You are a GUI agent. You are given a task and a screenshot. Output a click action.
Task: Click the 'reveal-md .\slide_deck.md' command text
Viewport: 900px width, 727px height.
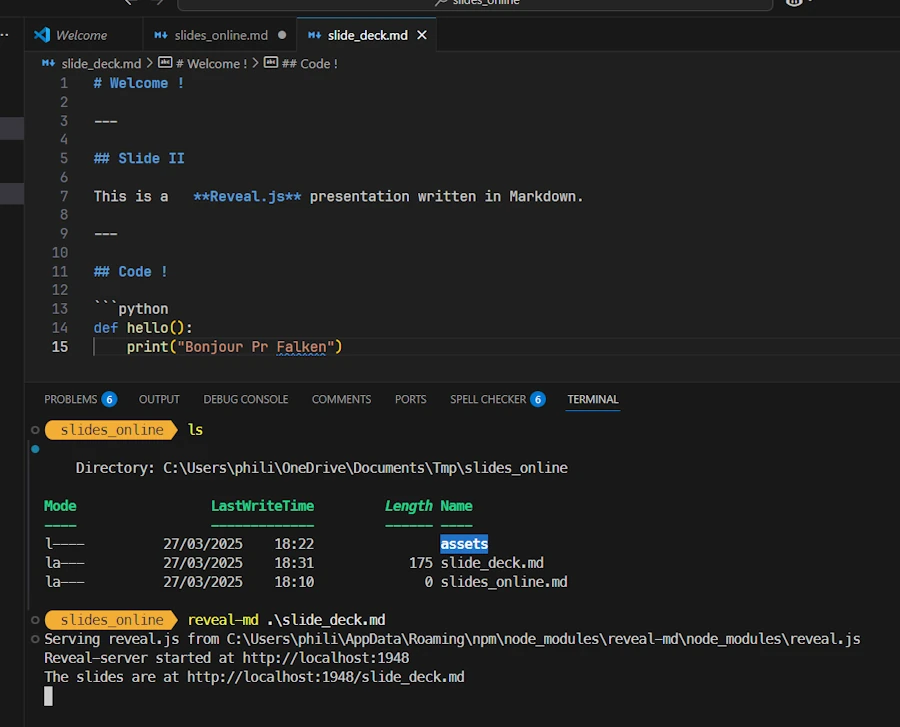point(286,620)
